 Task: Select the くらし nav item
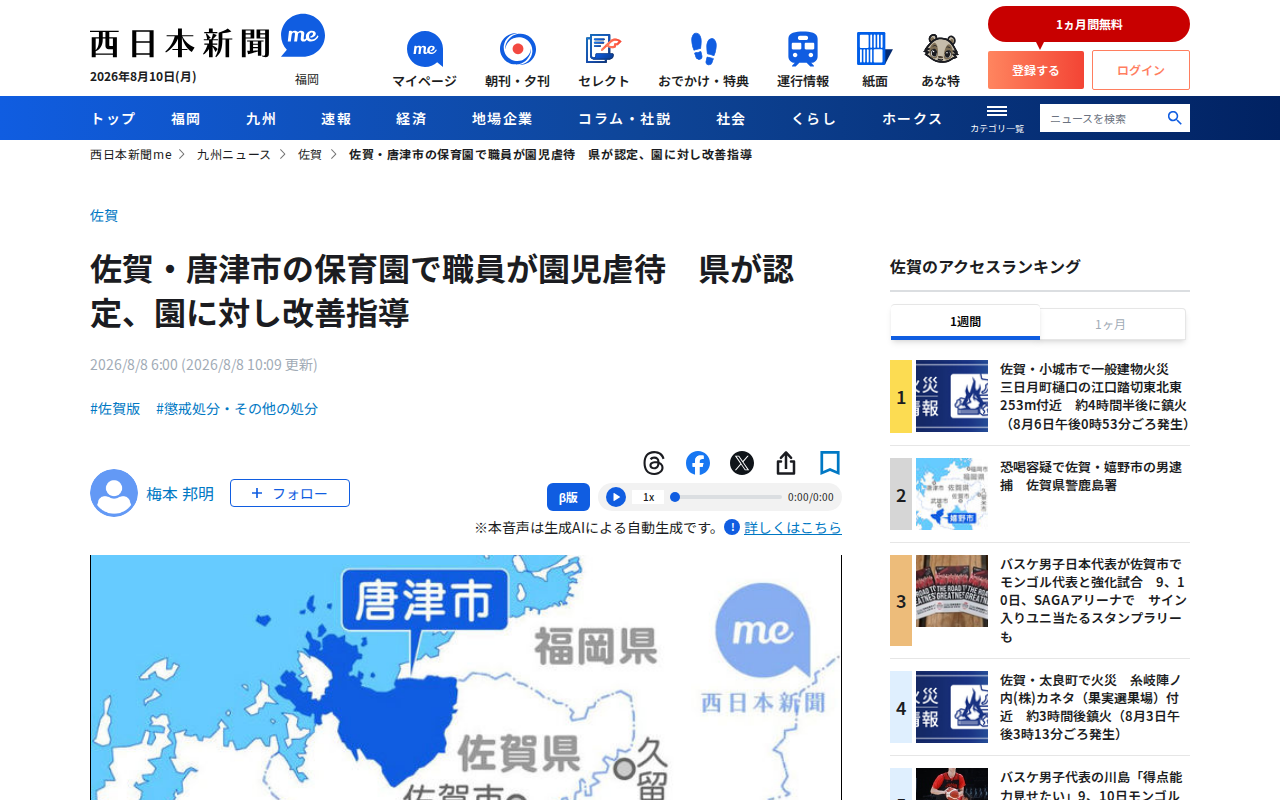(x=814, y=118)
